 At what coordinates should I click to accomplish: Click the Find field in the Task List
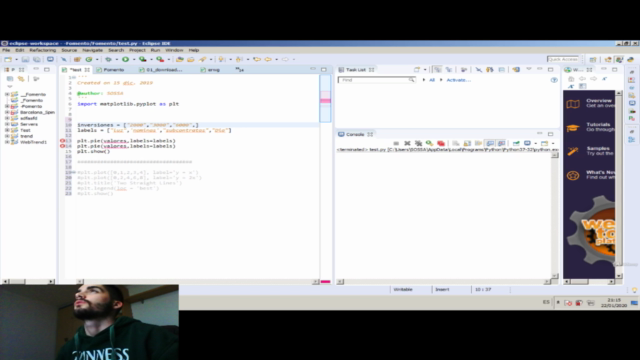click(x=376, y=80)
